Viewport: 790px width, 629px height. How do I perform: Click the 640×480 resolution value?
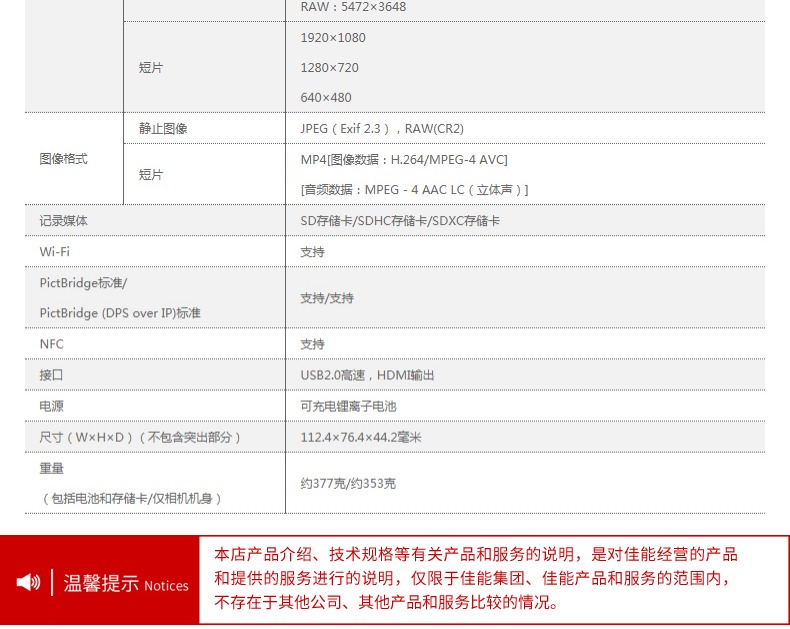326,98
